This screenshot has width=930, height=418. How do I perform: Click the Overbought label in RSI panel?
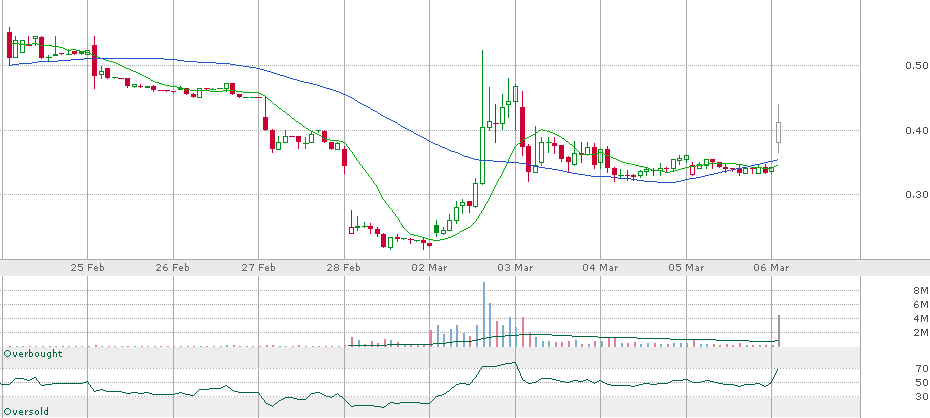click(33, 354)
